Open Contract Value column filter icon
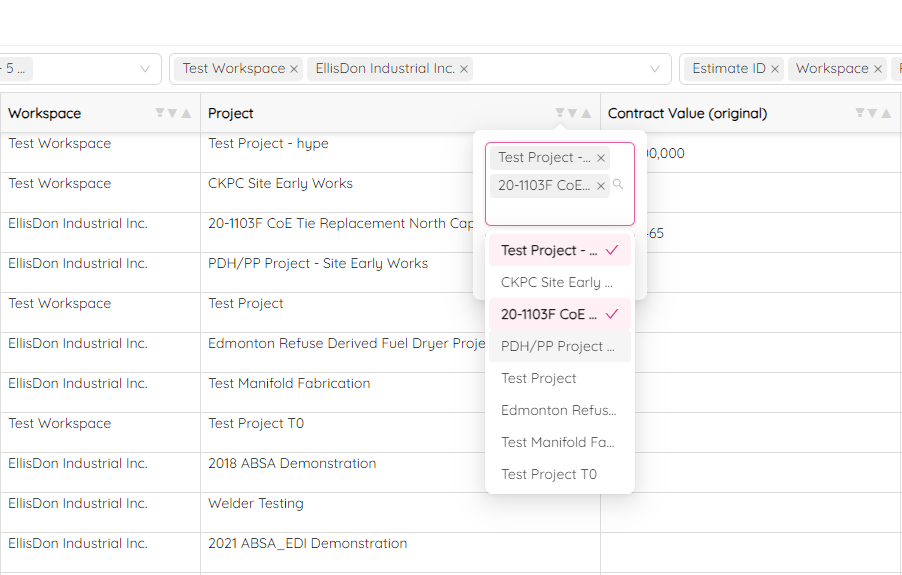 tap(860, 113)
